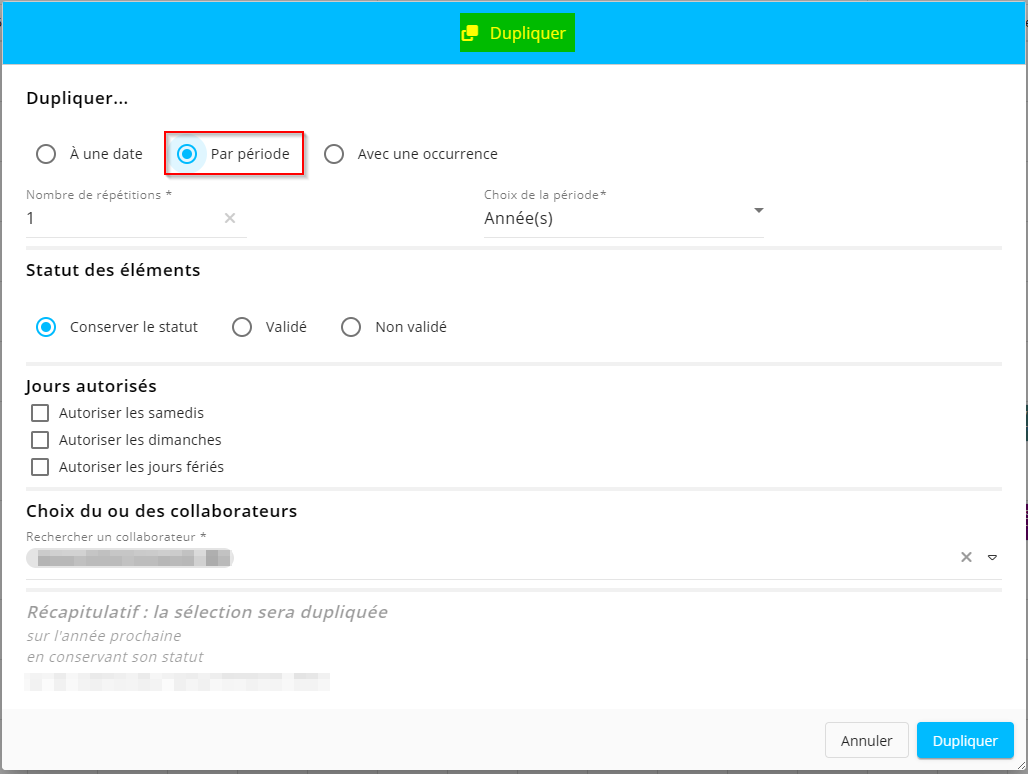Clear the selected collaborateur with the X
This screenshot has width=1028, height=774.
tap(966, 557)
